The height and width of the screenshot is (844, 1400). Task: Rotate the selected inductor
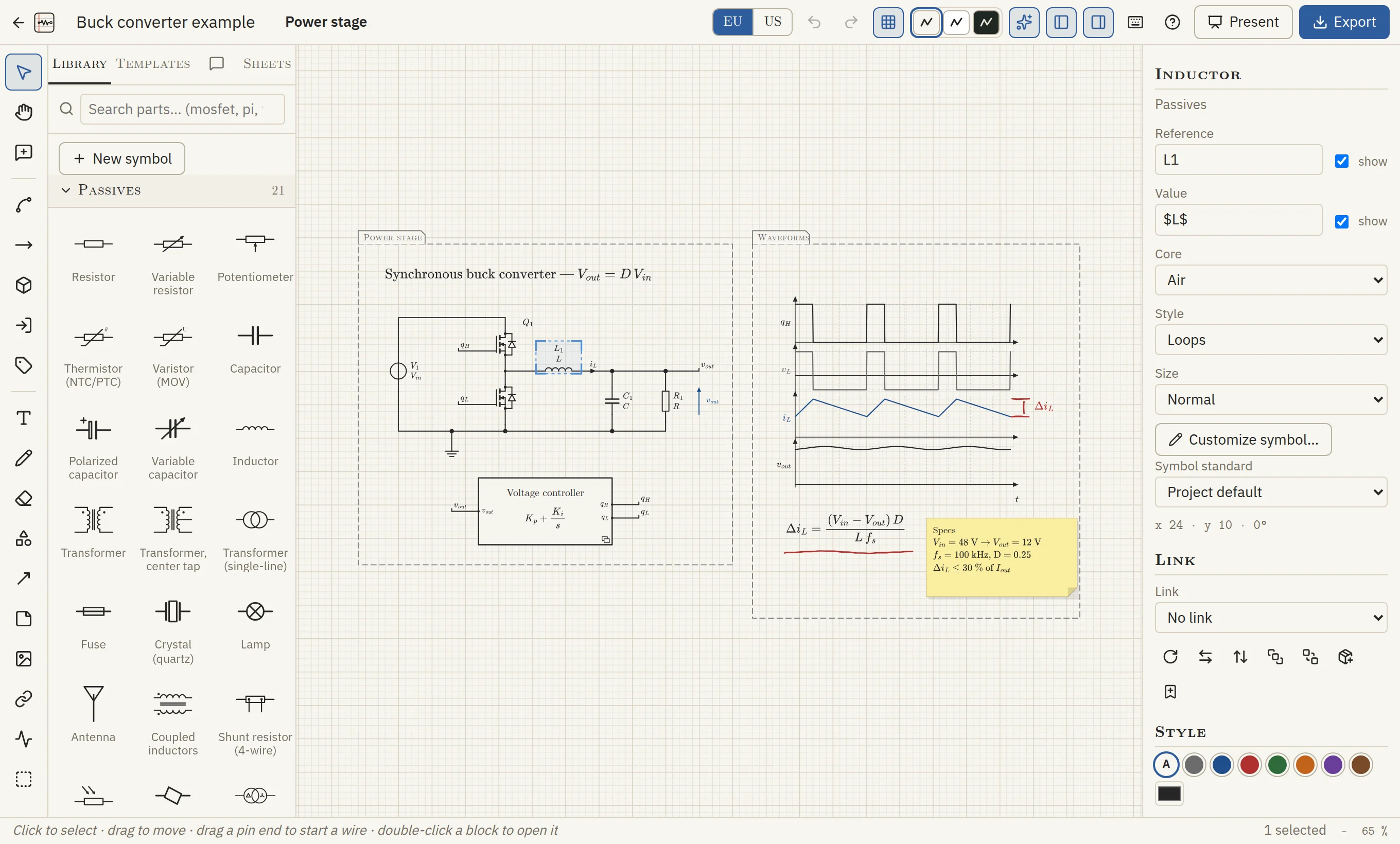[x=1170, y=657]
